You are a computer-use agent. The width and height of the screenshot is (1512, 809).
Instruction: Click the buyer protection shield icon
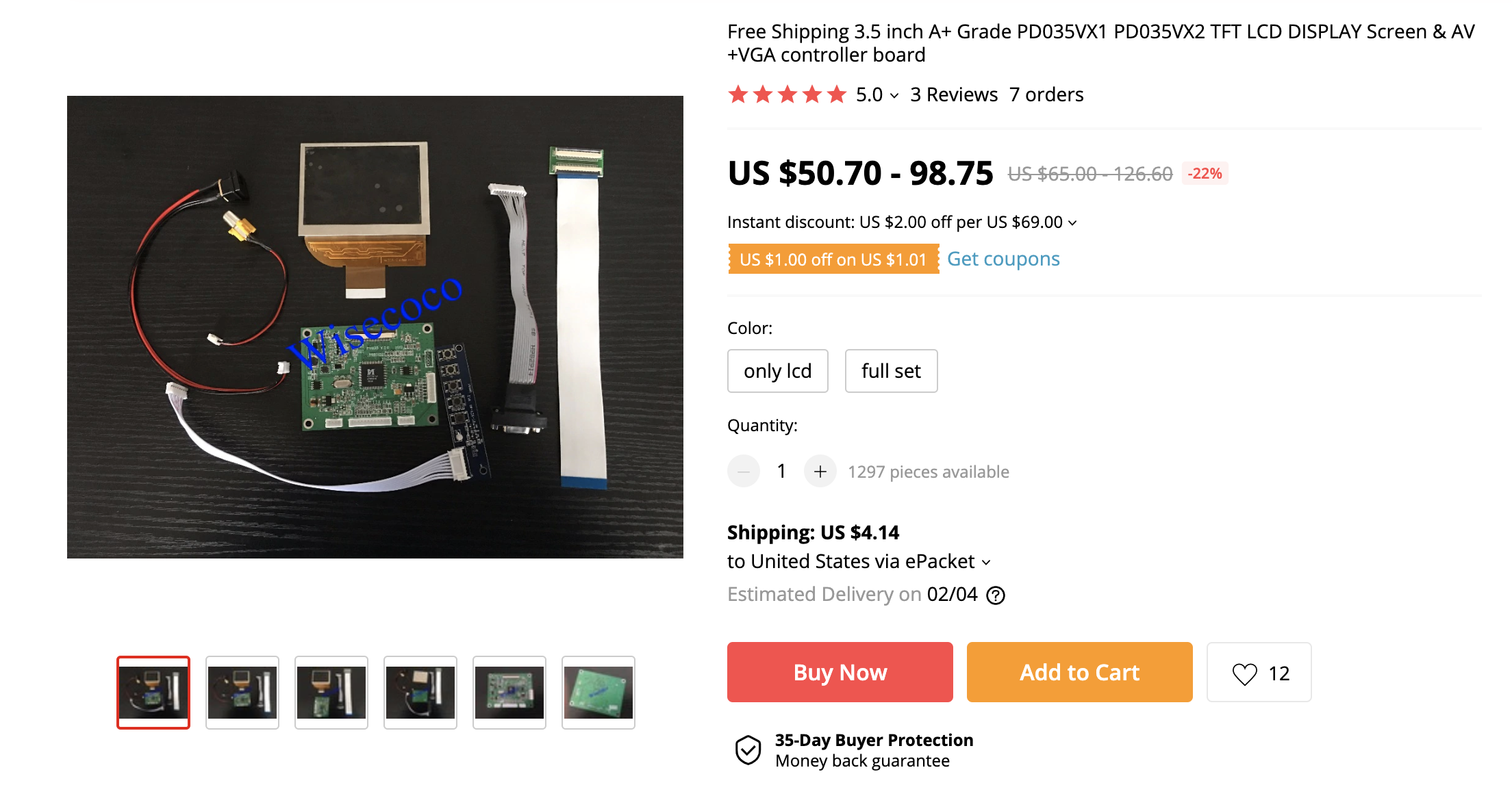[x=748, y=750]
